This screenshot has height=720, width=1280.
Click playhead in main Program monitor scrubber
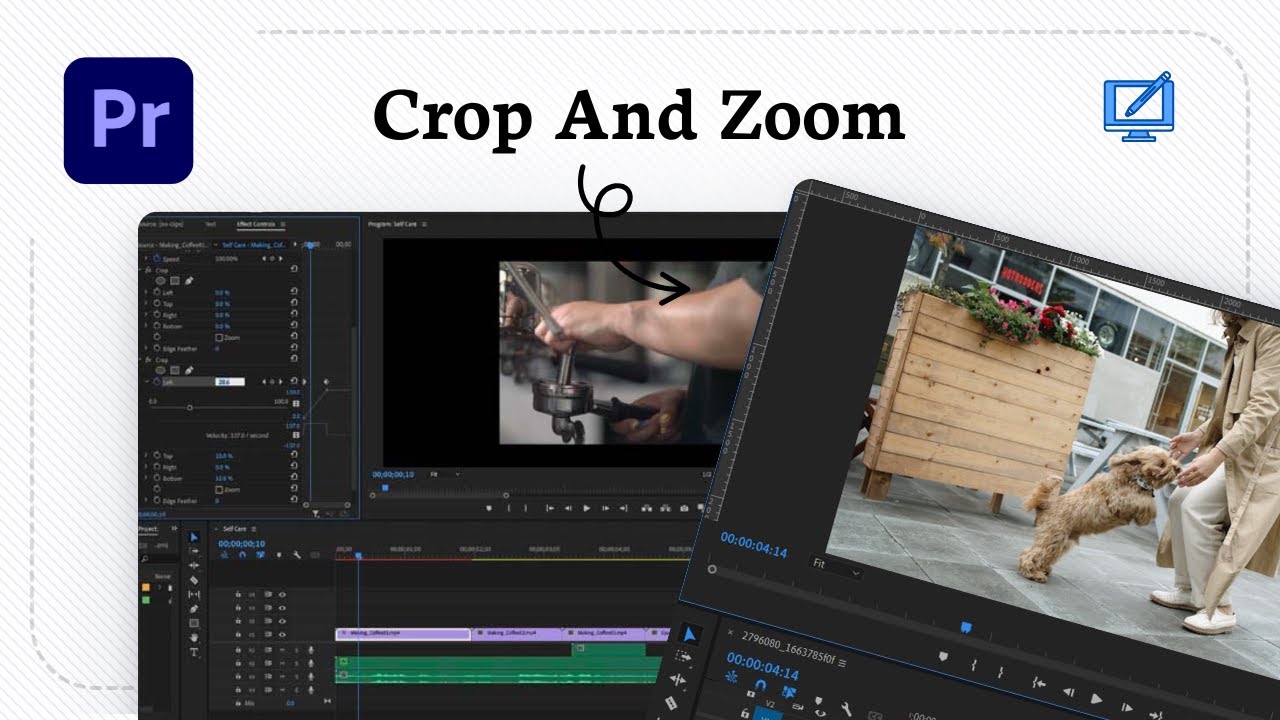385,488
